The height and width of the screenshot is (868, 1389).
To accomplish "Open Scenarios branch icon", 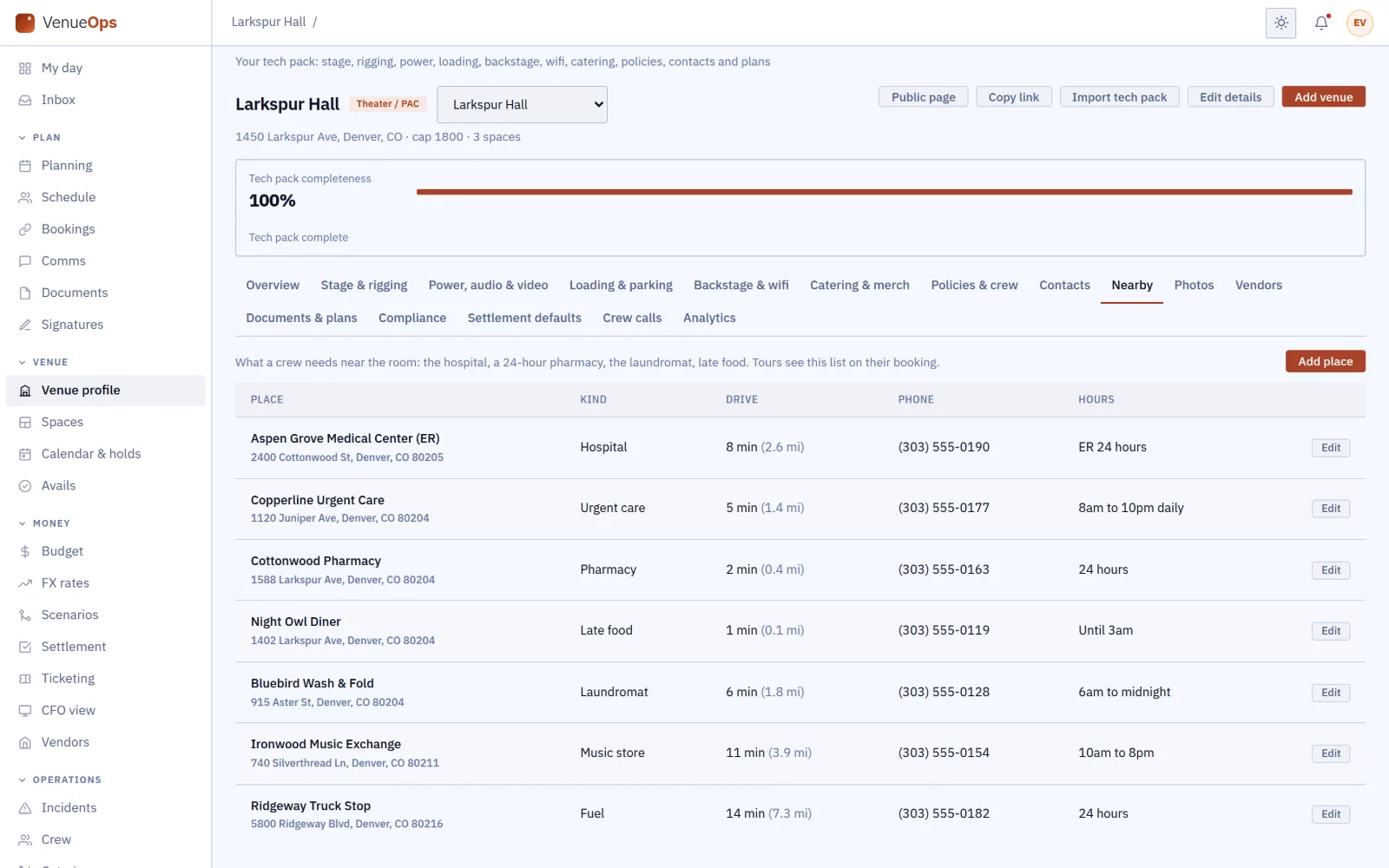I will [x=25, y=615].
